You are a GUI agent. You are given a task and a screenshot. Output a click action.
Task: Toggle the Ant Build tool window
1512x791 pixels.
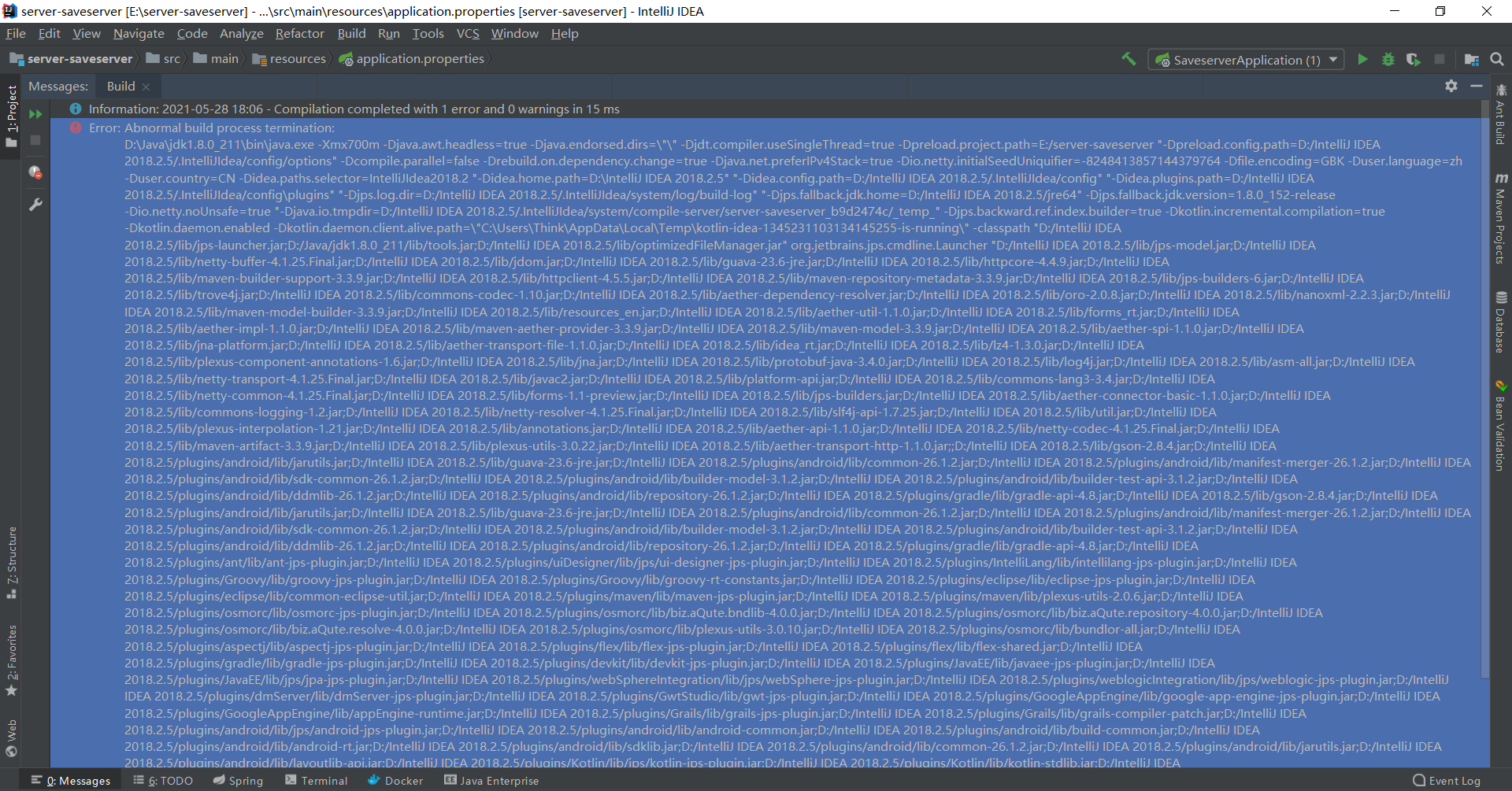click(1501, 113)
